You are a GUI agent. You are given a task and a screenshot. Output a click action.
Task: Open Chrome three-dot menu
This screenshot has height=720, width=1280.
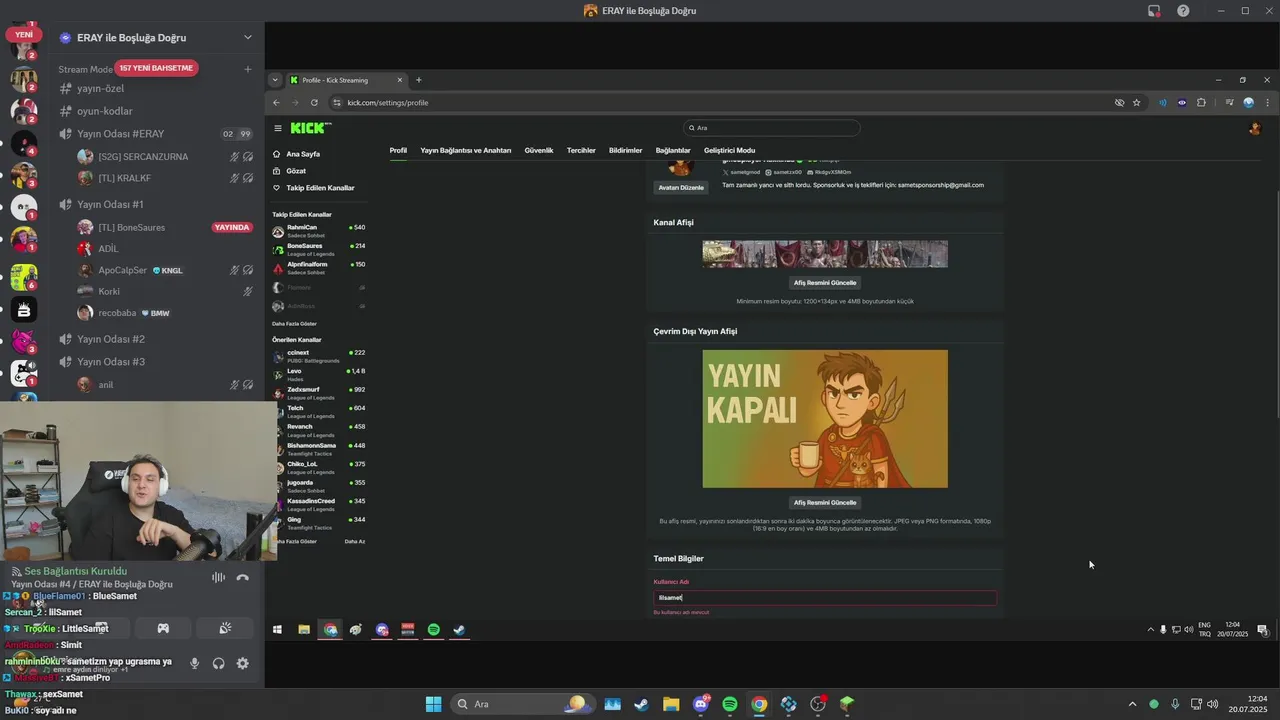click(1268, 102)
